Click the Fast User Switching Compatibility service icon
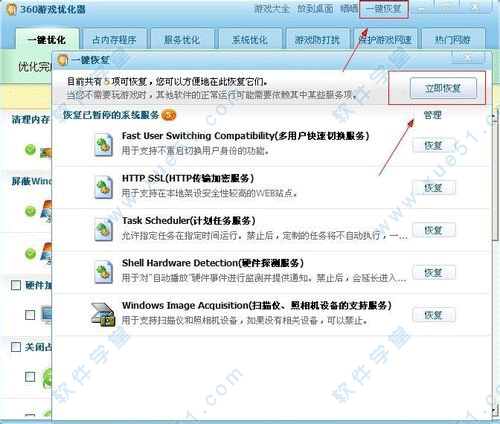 click(x=103, y=145)
